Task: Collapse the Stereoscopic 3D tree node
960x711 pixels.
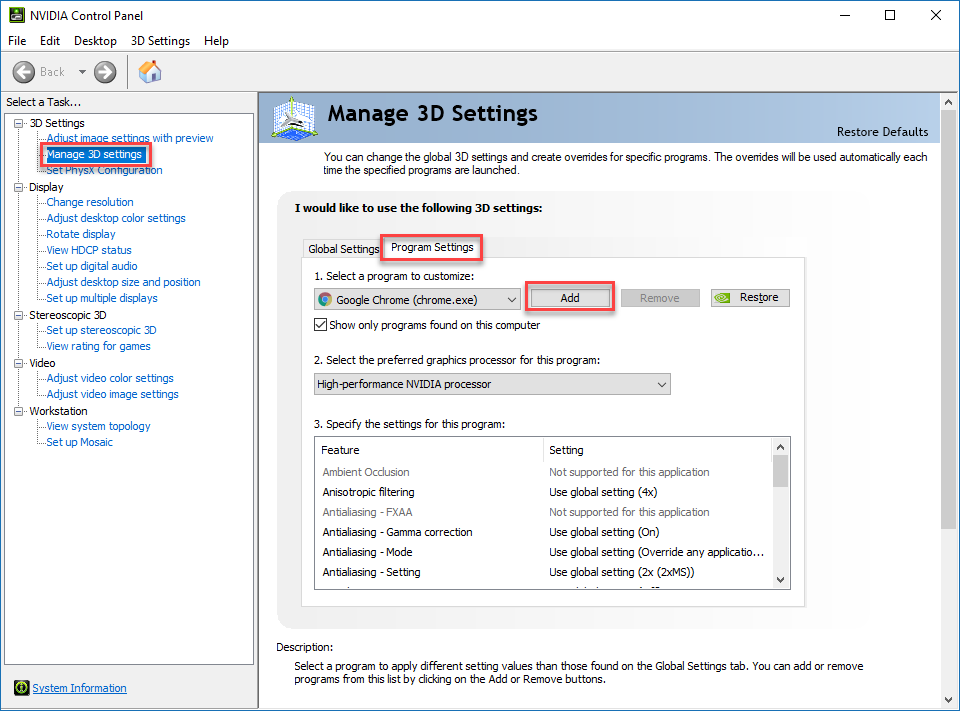Action: 19,315
